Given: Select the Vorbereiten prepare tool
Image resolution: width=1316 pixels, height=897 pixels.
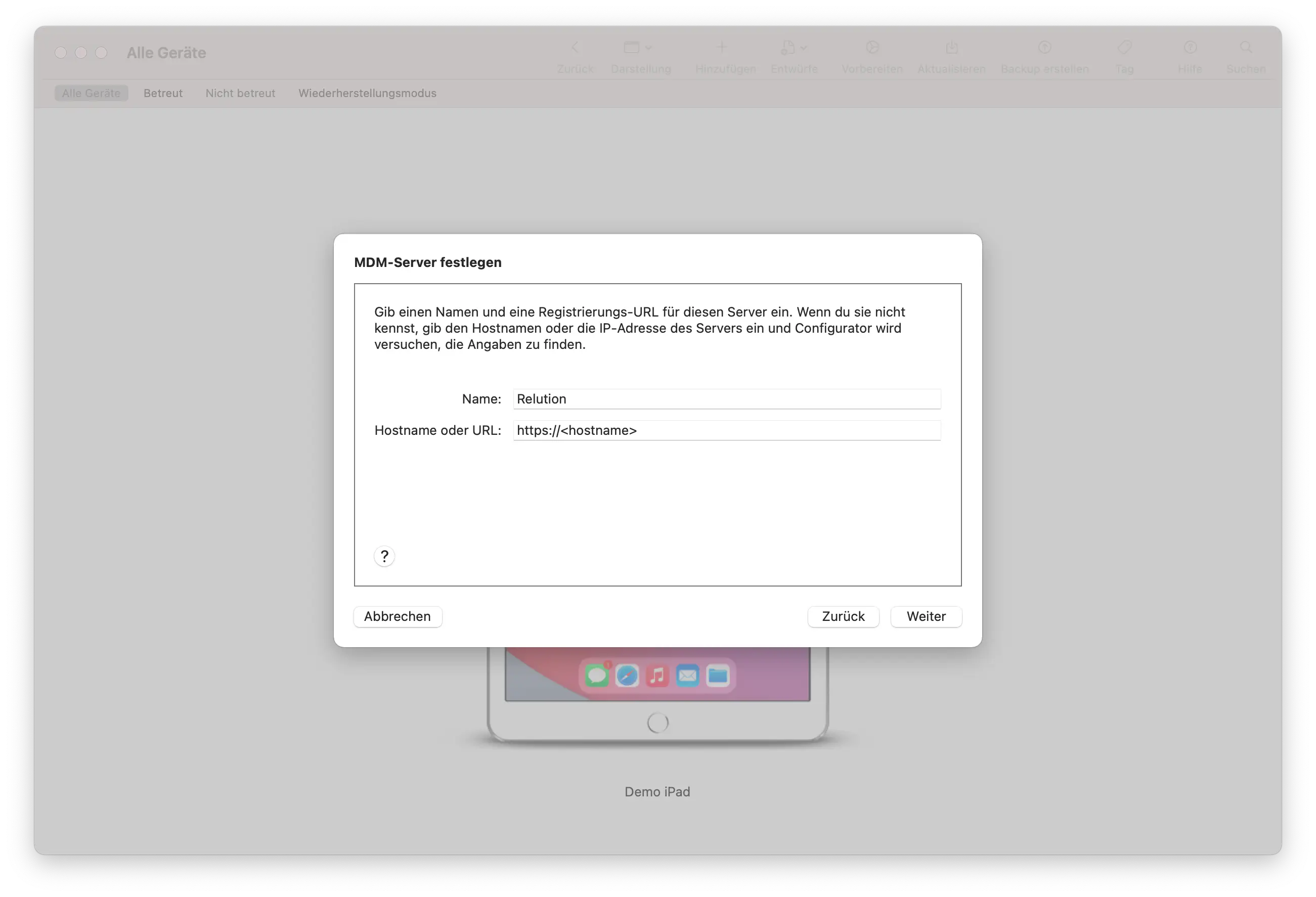Looking at the screenshot, I should click(x=871, y=55).
